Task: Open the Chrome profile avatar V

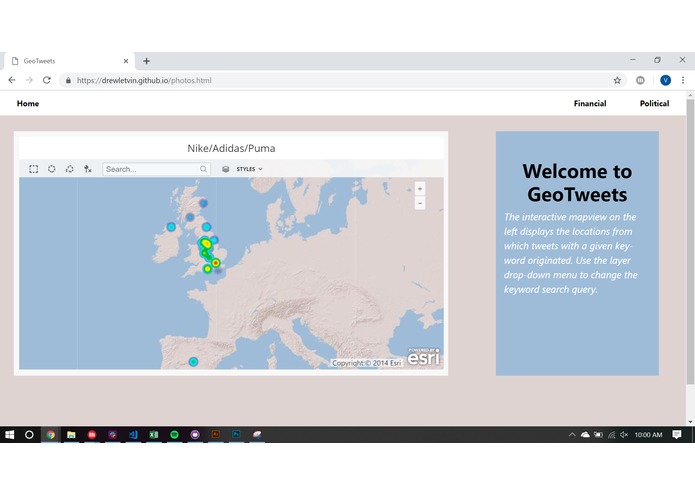Action: click(x=665, y=80)
